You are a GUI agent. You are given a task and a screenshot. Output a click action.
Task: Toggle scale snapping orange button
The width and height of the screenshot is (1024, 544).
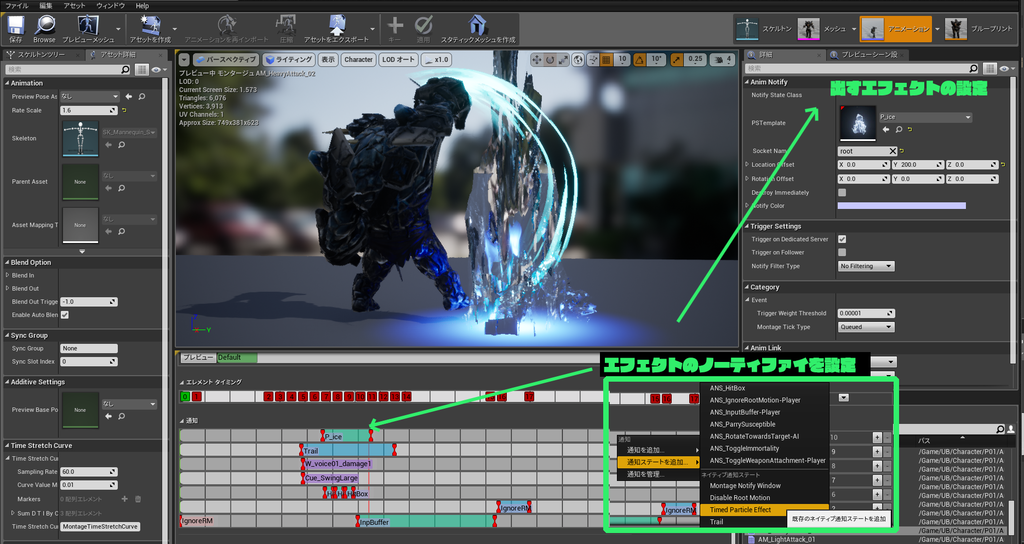pos(677,59)
